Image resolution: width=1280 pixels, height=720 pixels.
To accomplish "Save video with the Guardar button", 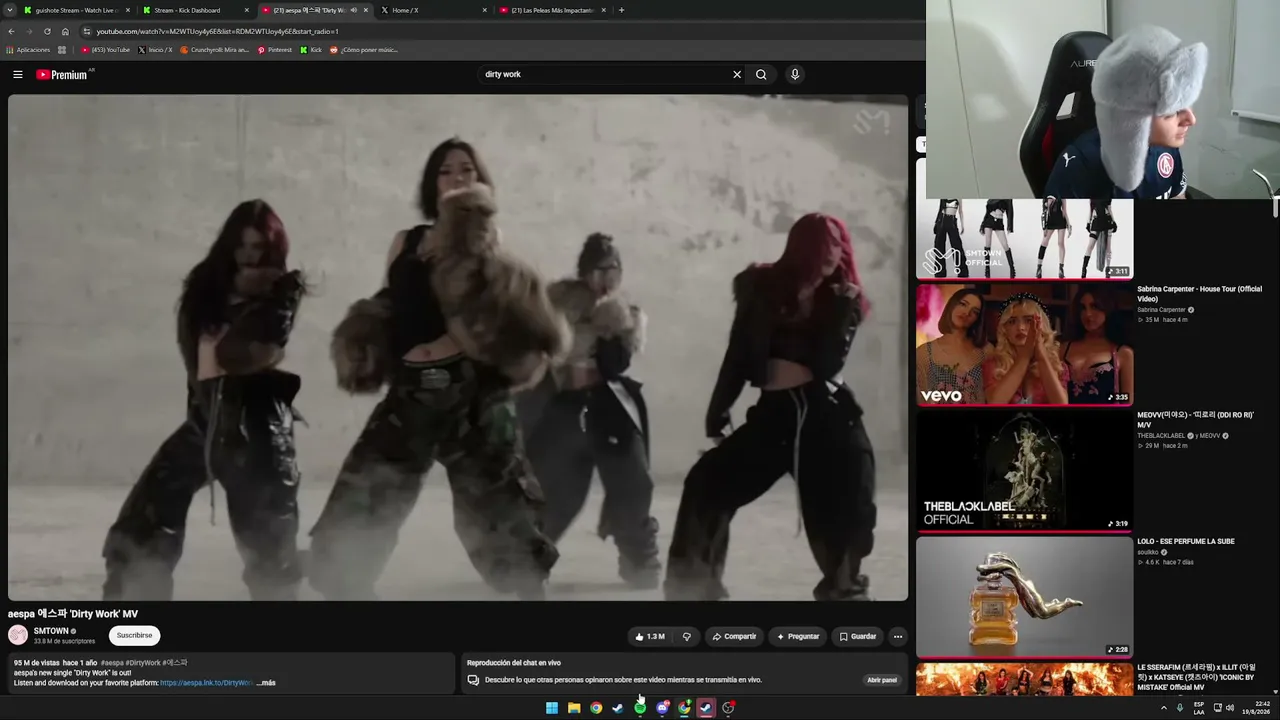I will (858, 636).
